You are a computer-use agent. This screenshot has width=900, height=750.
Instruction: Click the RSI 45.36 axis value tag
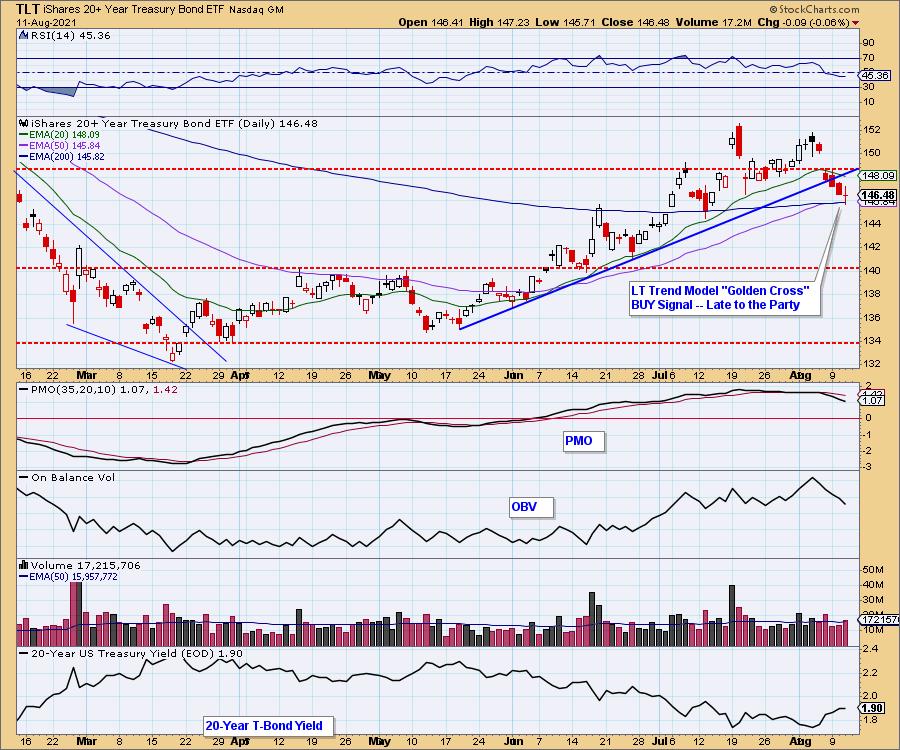point(876,75)
